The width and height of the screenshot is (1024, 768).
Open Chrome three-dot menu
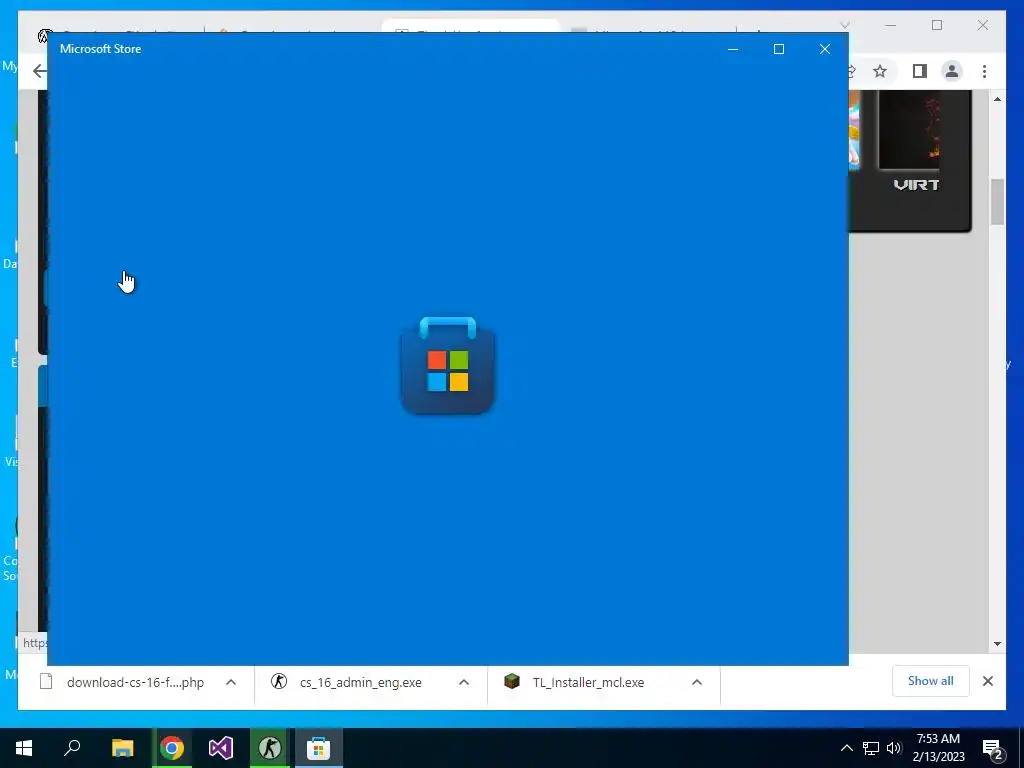(984, 71)
